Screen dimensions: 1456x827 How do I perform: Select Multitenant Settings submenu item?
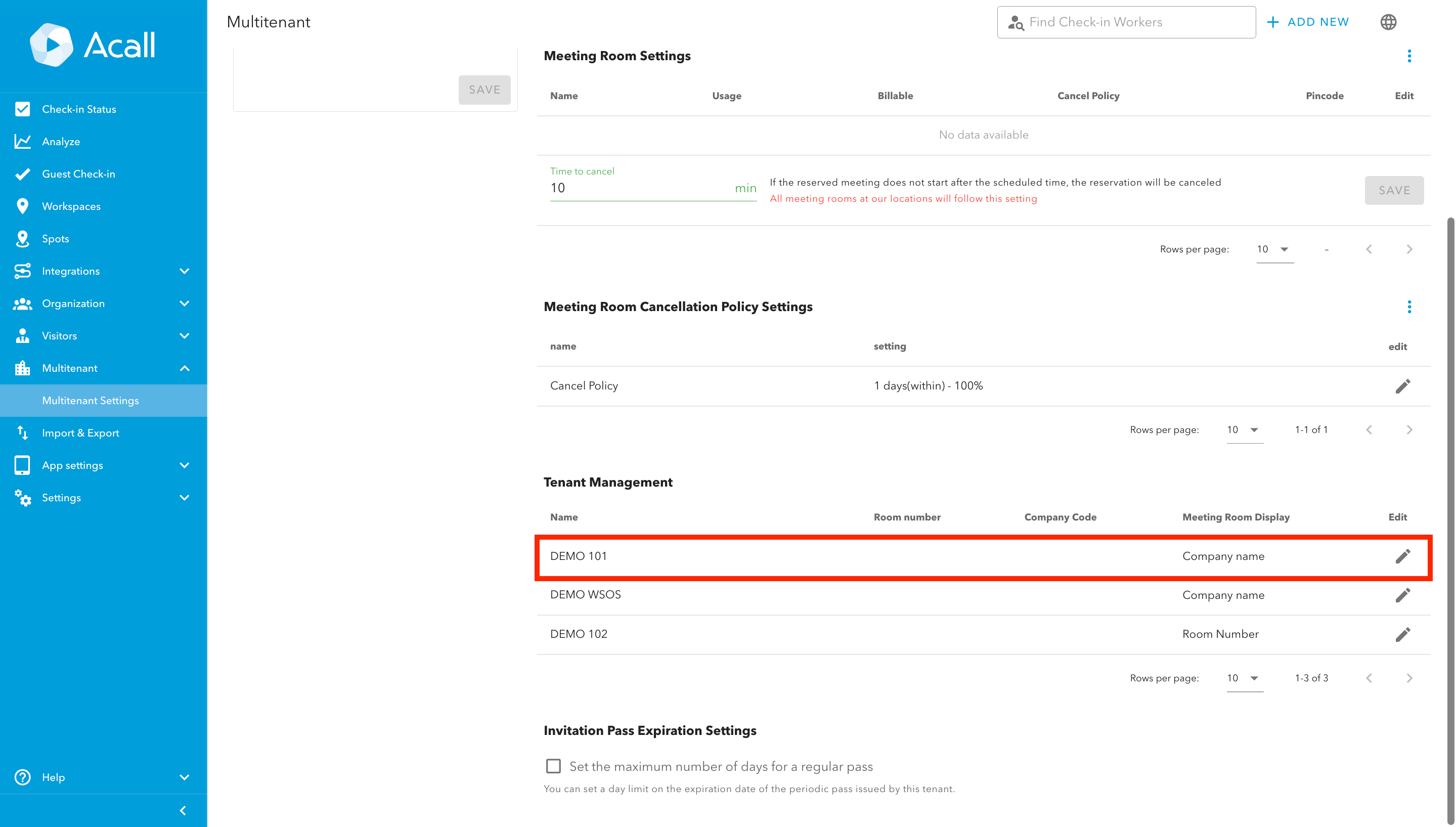[x=91, y=401]
